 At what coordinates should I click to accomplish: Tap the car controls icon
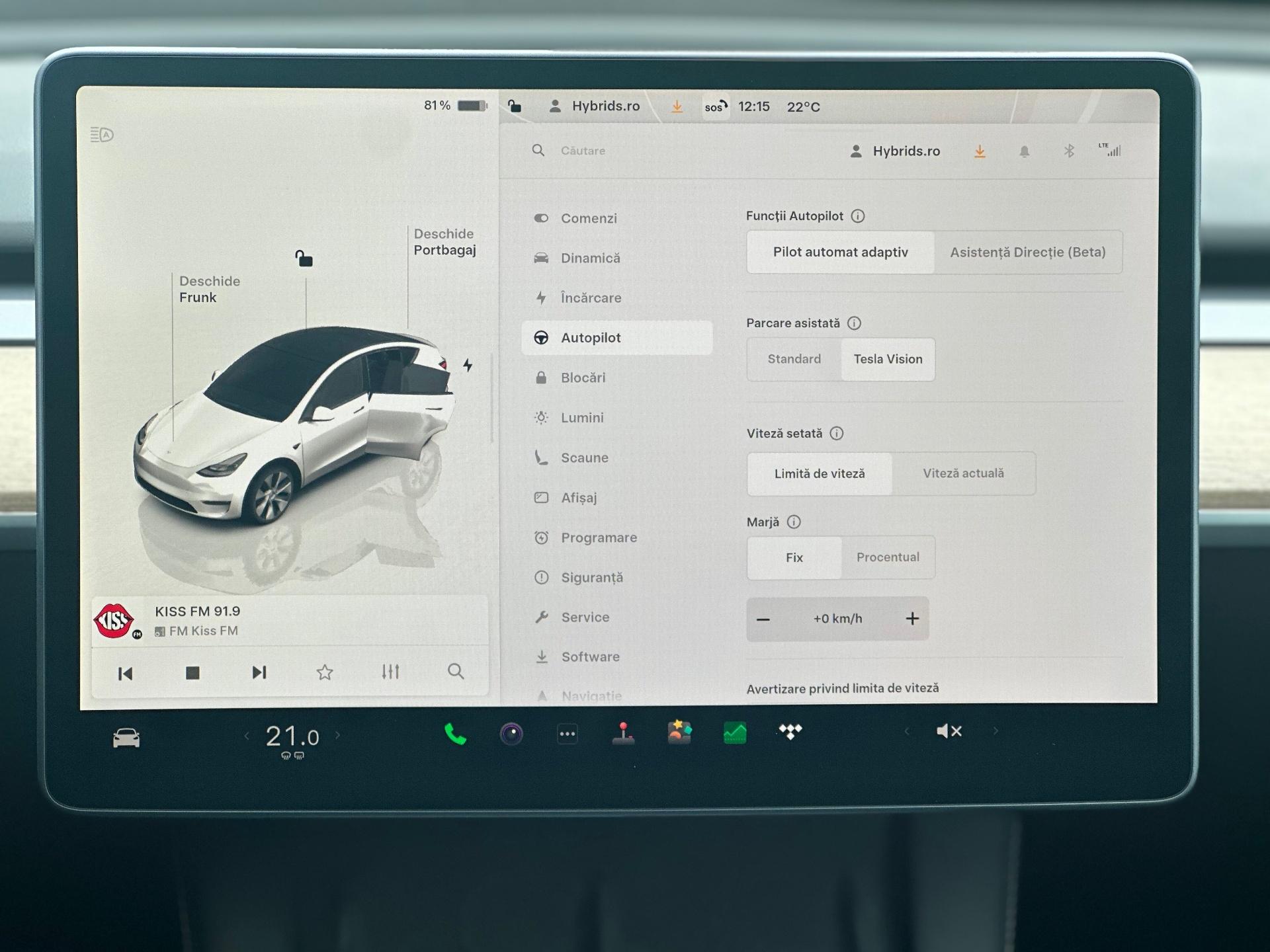tap(126, 738)
